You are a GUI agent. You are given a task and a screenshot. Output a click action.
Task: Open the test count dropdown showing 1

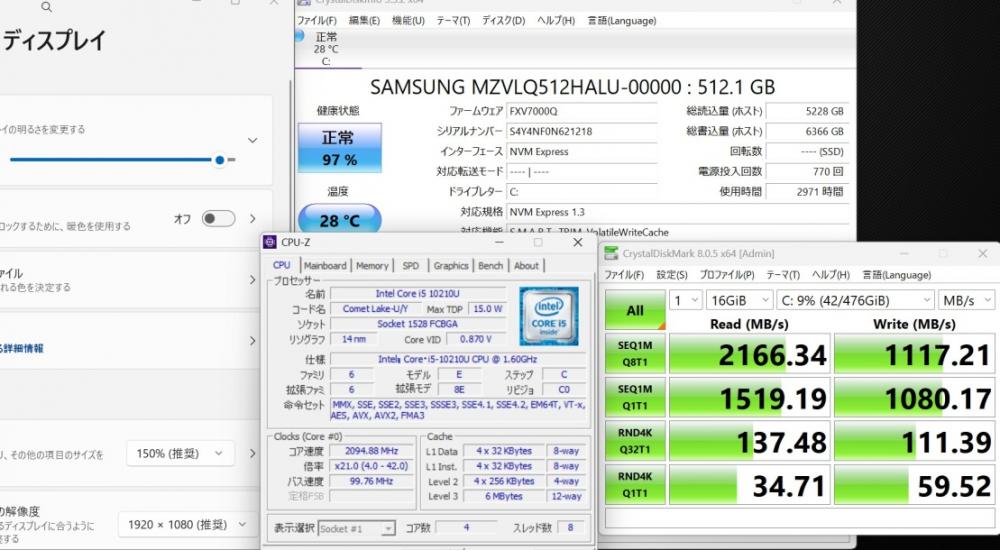coord(685,301)
